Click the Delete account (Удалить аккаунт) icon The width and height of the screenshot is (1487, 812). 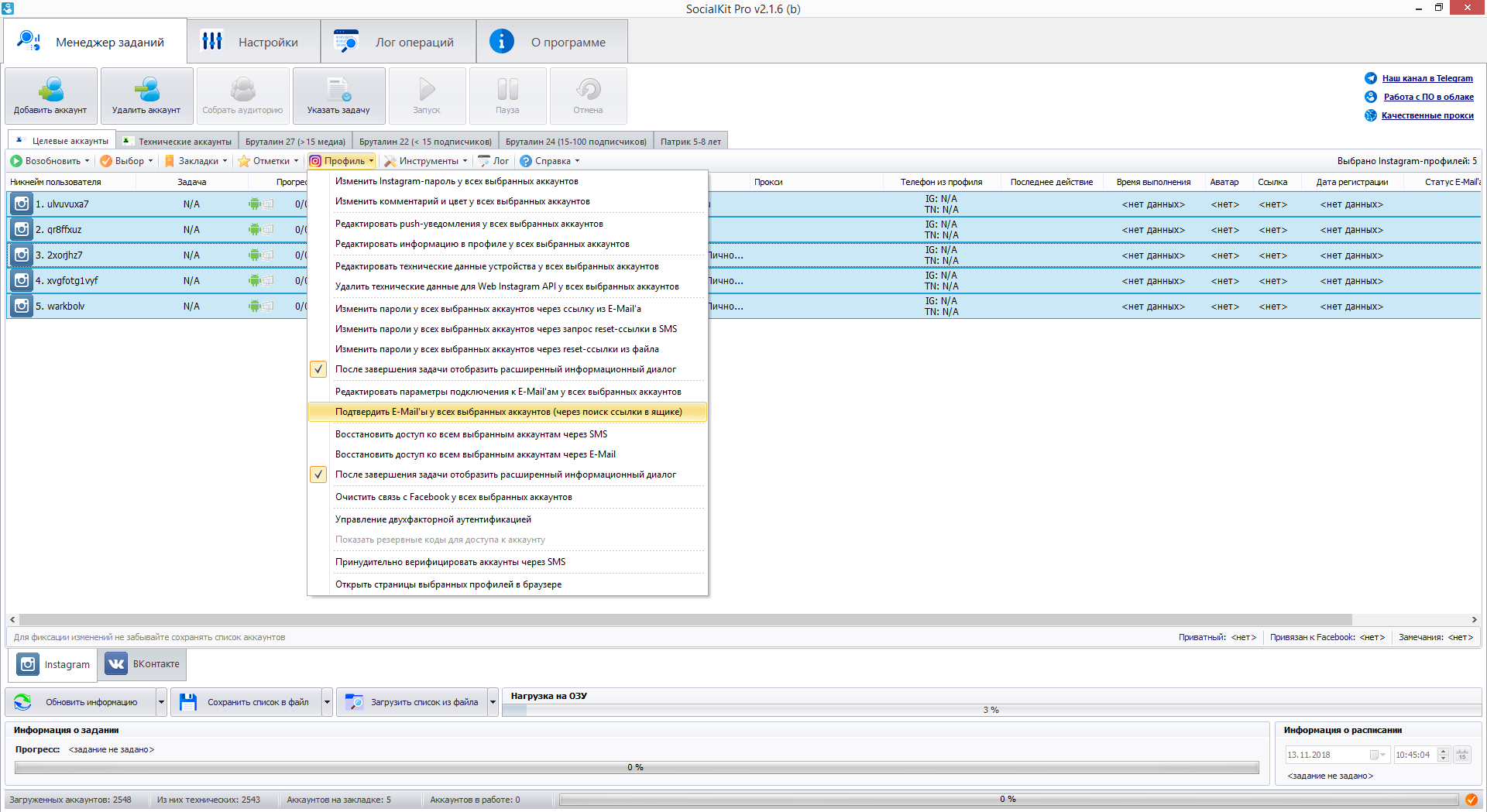[146, 90]
